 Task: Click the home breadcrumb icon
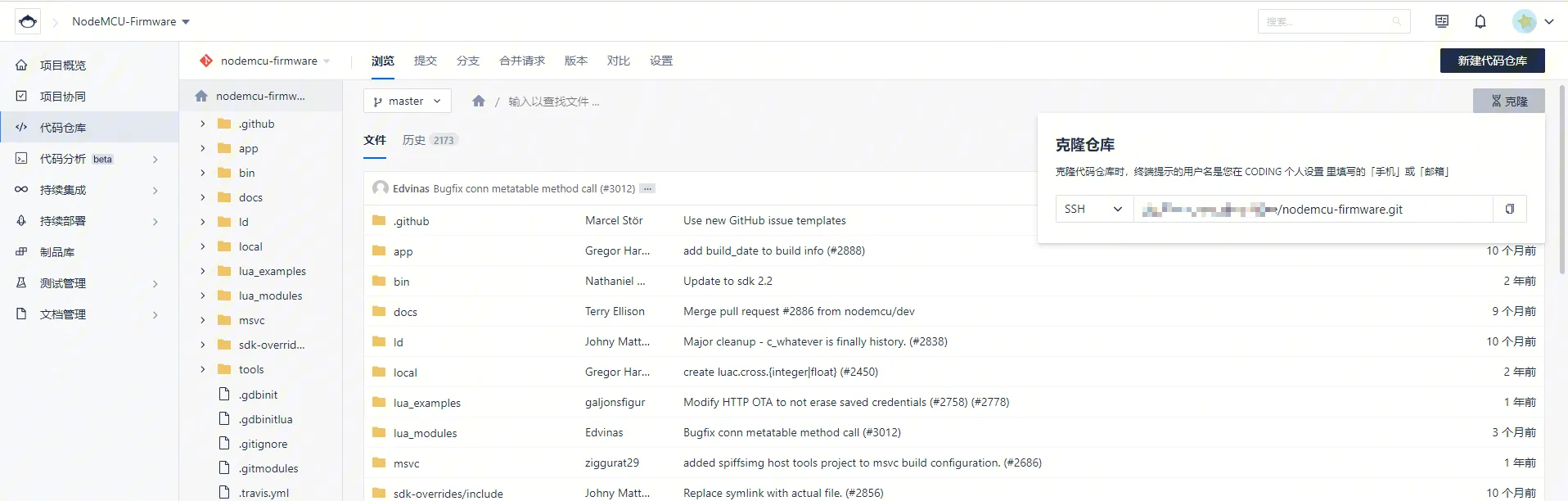[479, 102]
